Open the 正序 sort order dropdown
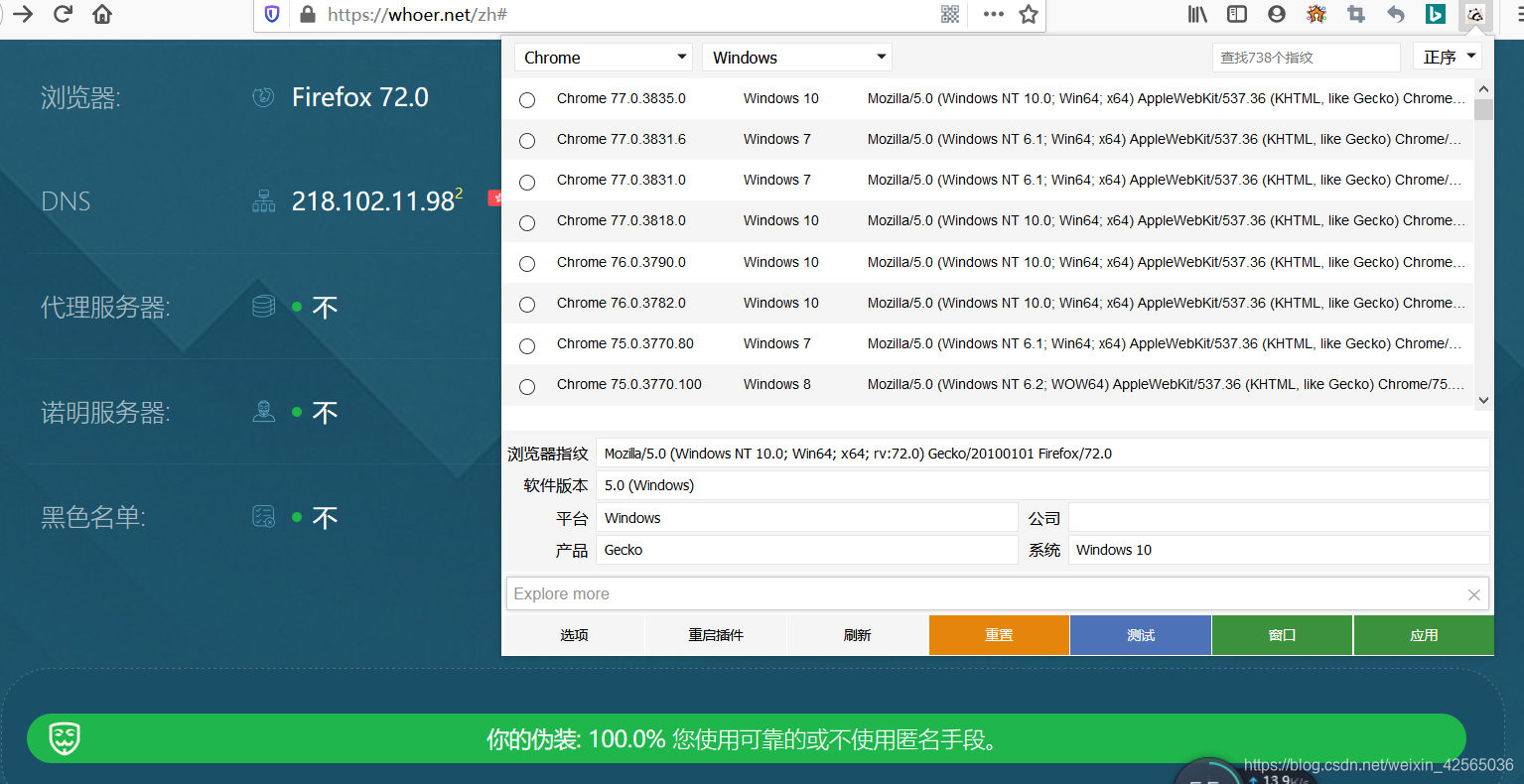 pyautogui.click(x=1447, y=58)
